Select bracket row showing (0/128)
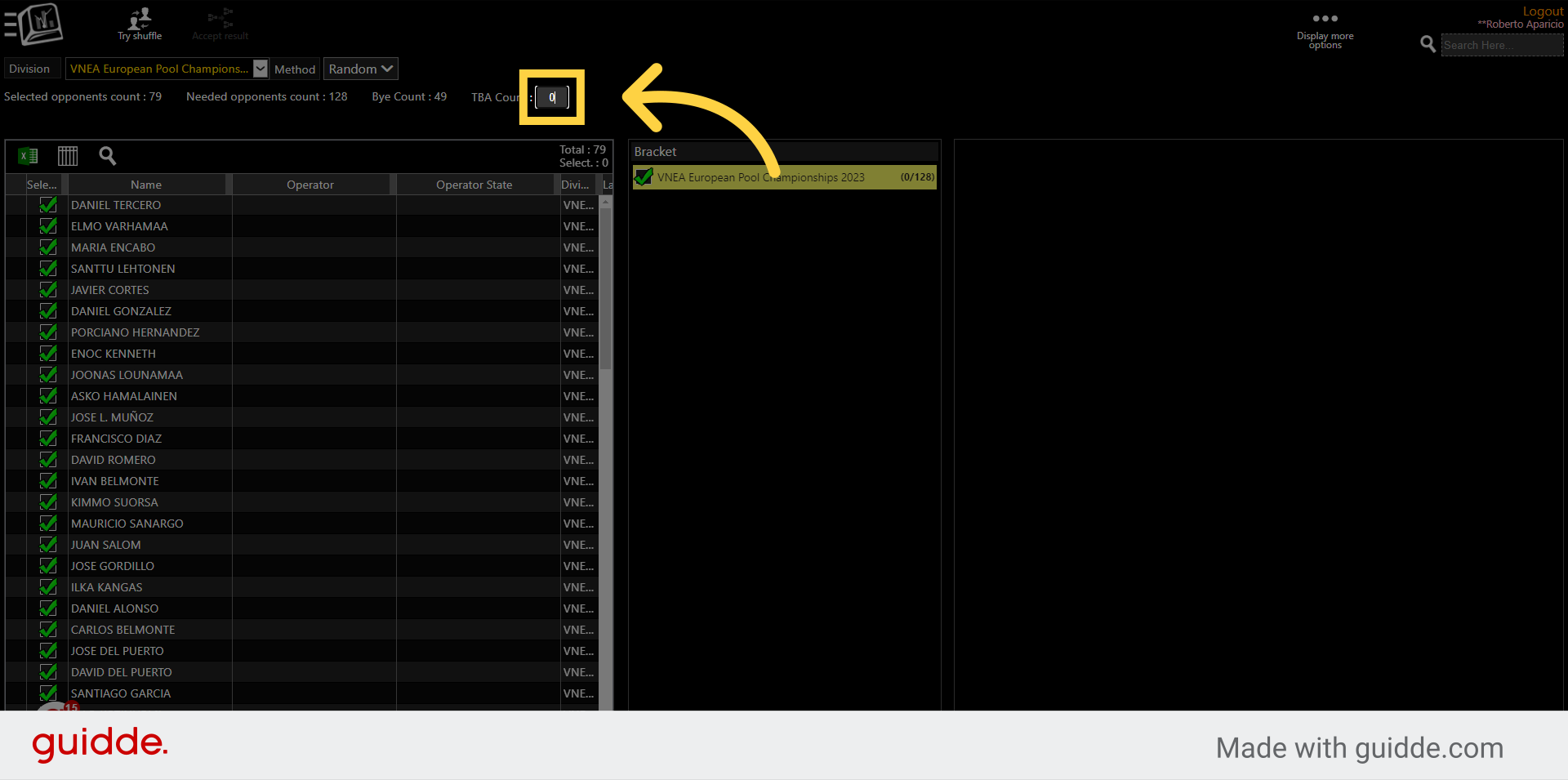1568x780 pixels. coord(784,177)
